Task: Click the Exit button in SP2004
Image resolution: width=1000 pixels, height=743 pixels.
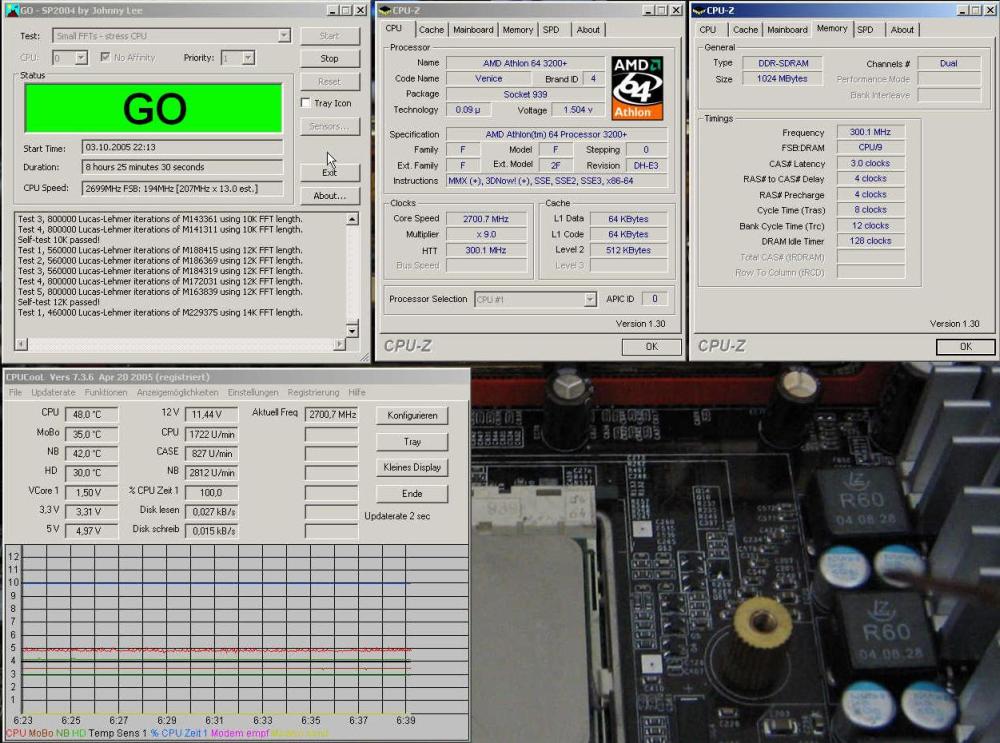Action: point(330,172)
